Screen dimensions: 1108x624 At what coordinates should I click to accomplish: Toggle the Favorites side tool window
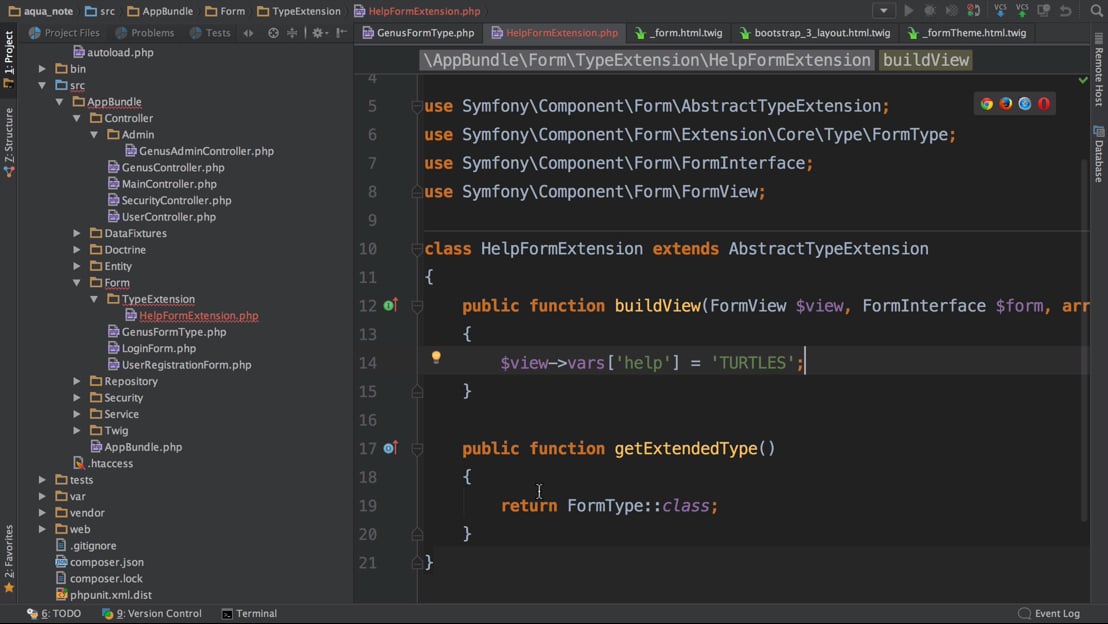click(x=8, y=558)
